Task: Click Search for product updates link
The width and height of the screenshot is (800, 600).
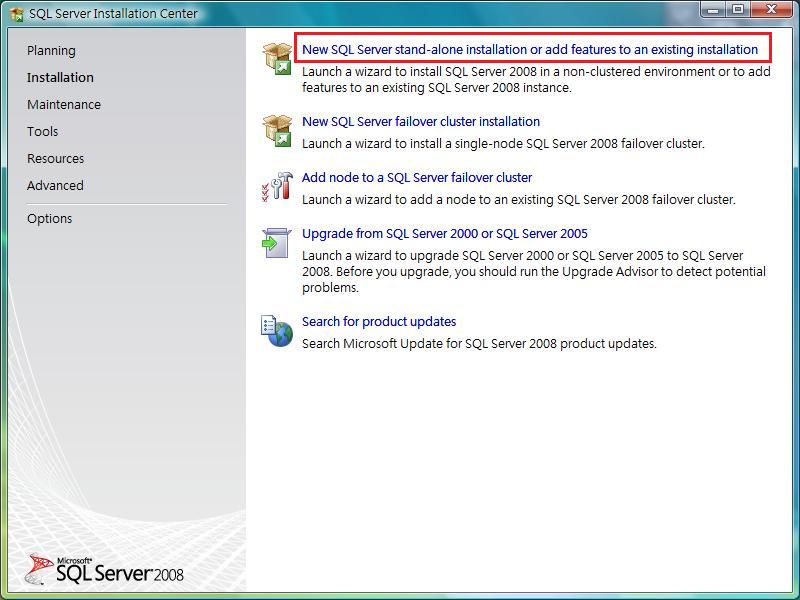Action: pyautogui.click(x=379, y=322)
